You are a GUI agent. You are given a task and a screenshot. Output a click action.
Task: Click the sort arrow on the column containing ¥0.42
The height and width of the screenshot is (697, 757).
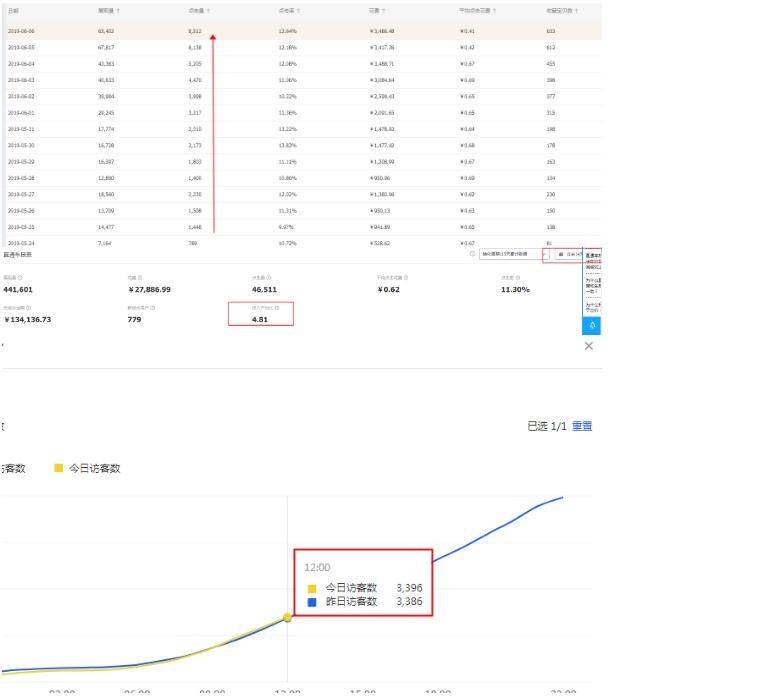pyautogui.click(x=494, y=11)
